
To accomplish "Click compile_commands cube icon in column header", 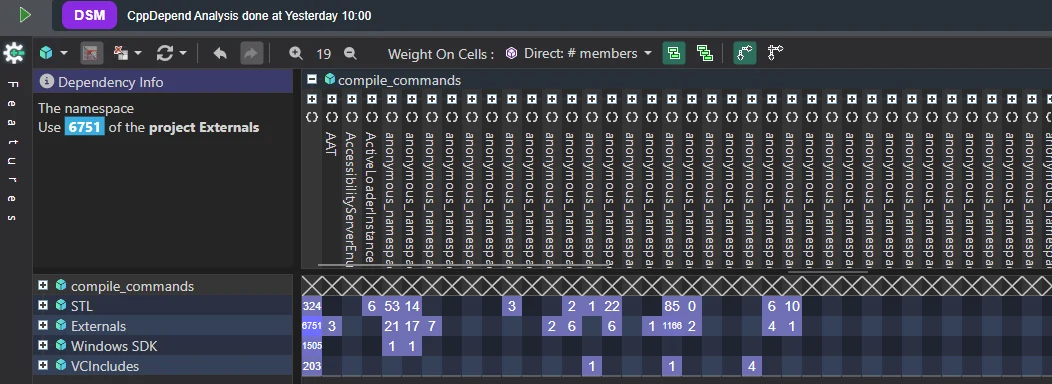I will 329,79.
